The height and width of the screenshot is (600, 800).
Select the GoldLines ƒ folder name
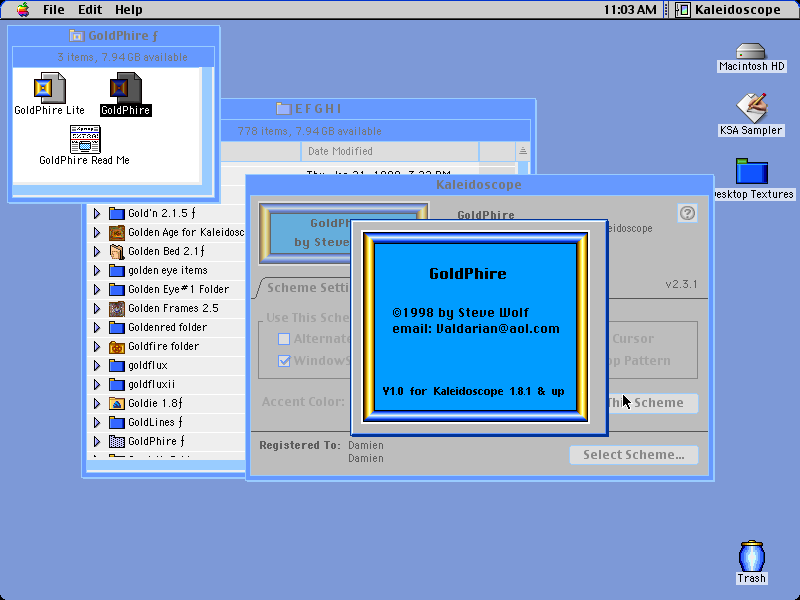tap(156, 422)
